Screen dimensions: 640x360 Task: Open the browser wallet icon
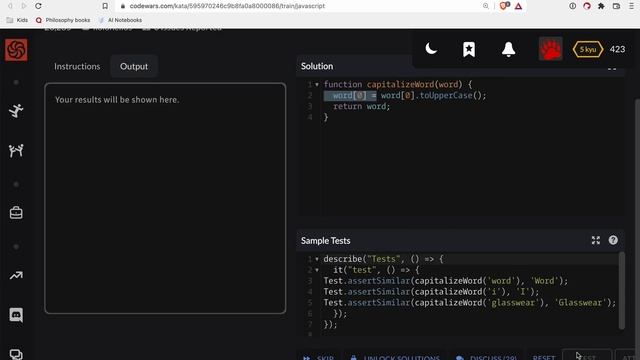[616, 6]
